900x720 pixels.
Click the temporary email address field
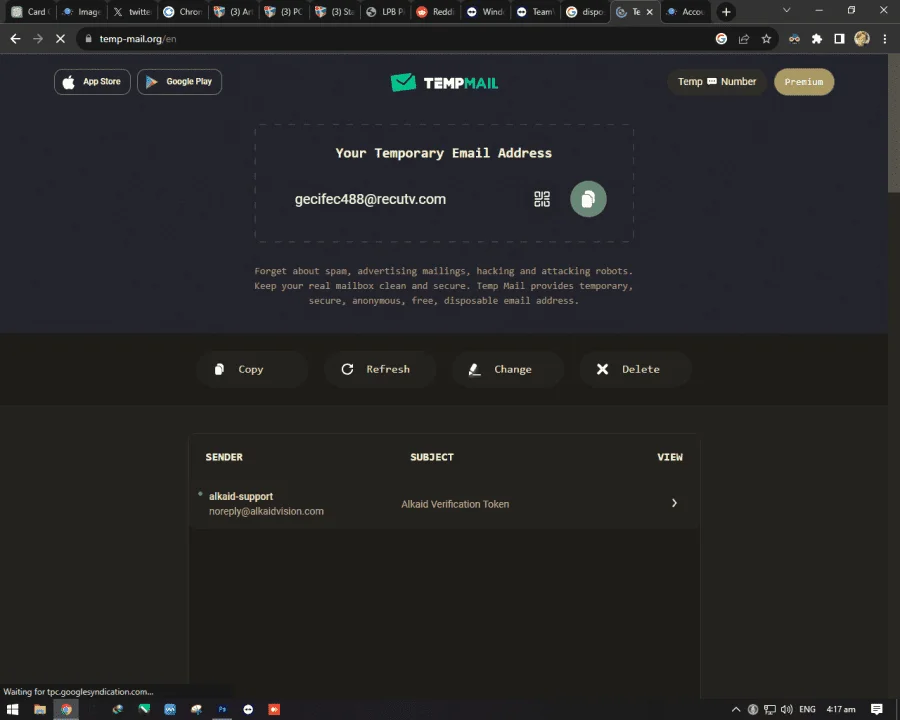pos(370,199)
